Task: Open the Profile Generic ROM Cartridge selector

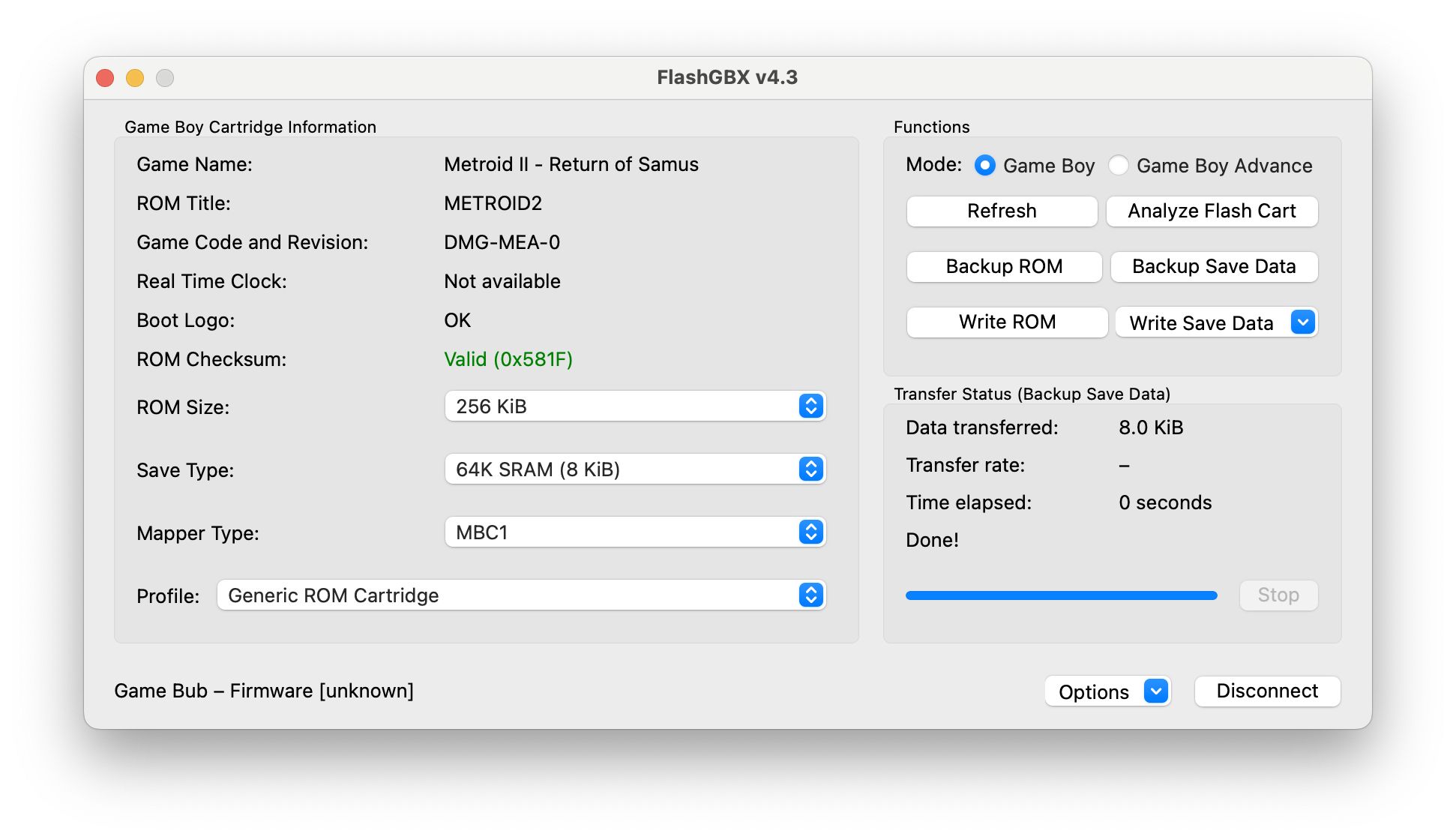Action: [521, 595]
